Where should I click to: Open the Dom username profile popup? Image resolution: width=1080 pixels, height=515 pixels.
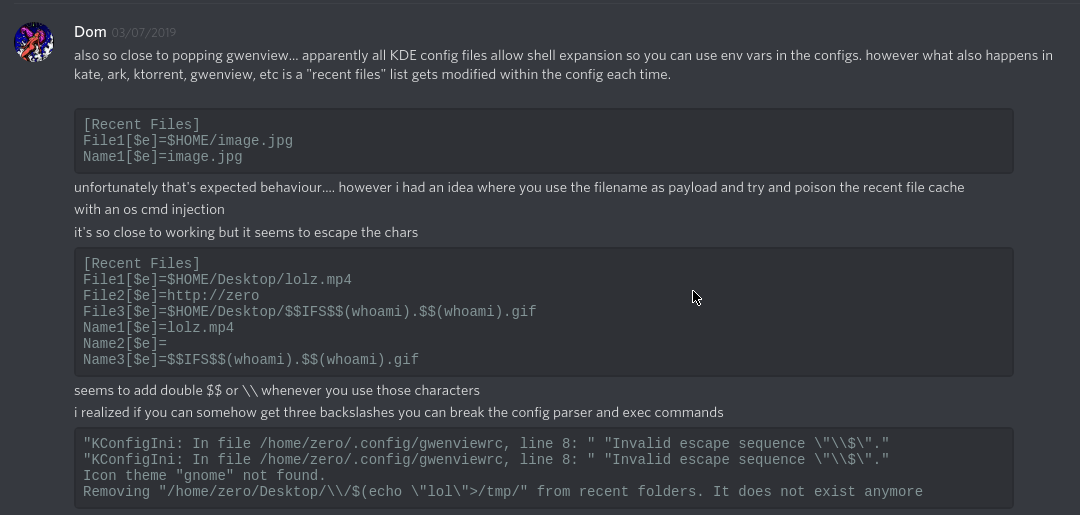90,33
